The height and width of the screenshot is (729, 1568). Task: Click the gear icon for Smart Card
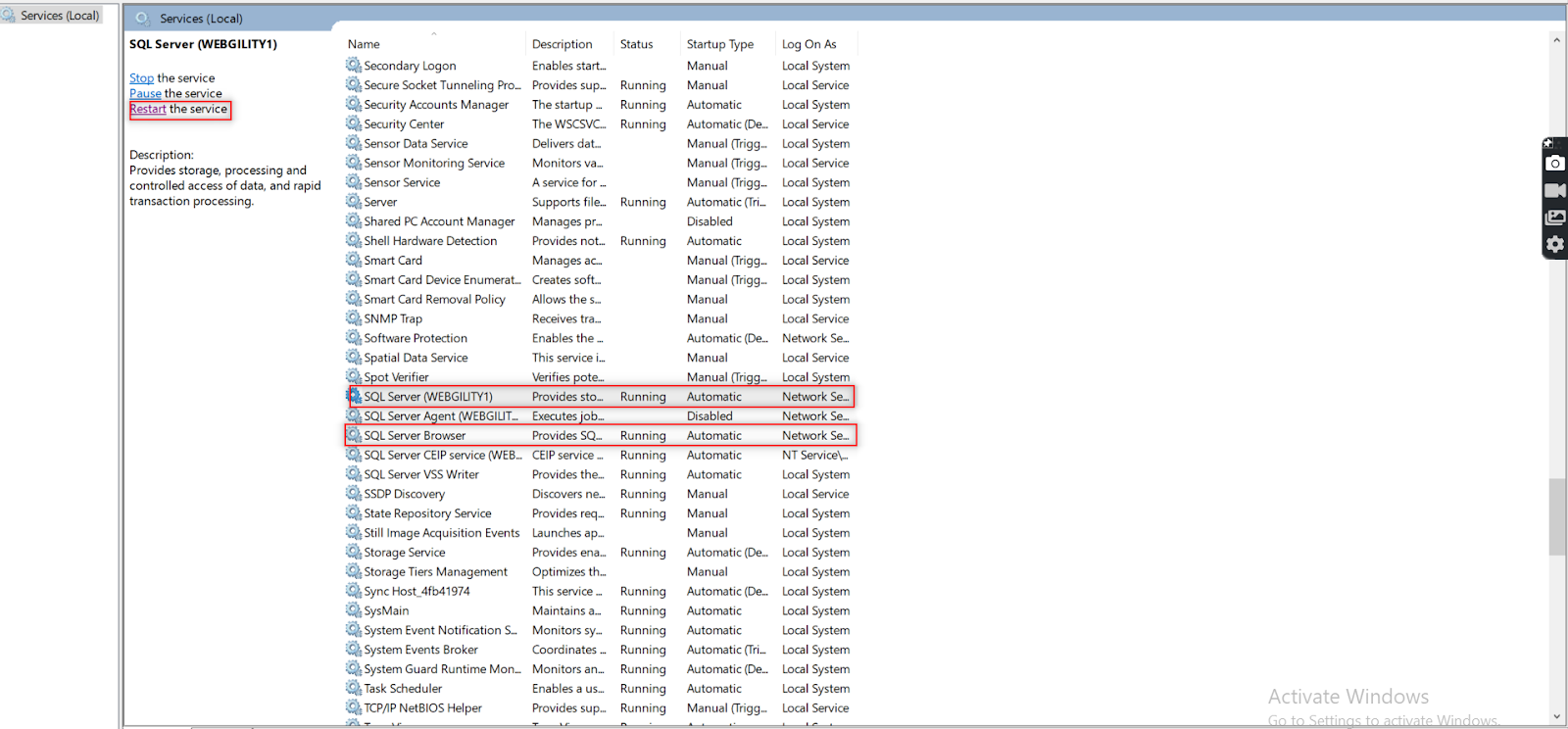354,260
